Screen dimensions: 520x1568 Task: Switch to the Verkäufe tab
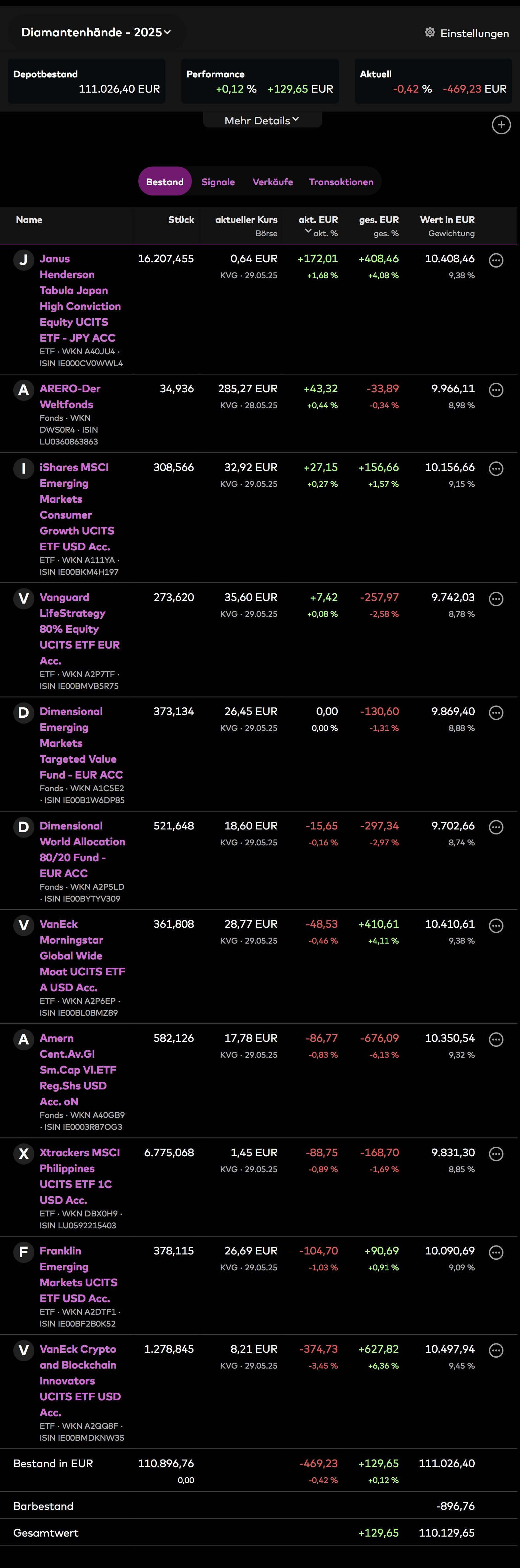pos(272,182)
